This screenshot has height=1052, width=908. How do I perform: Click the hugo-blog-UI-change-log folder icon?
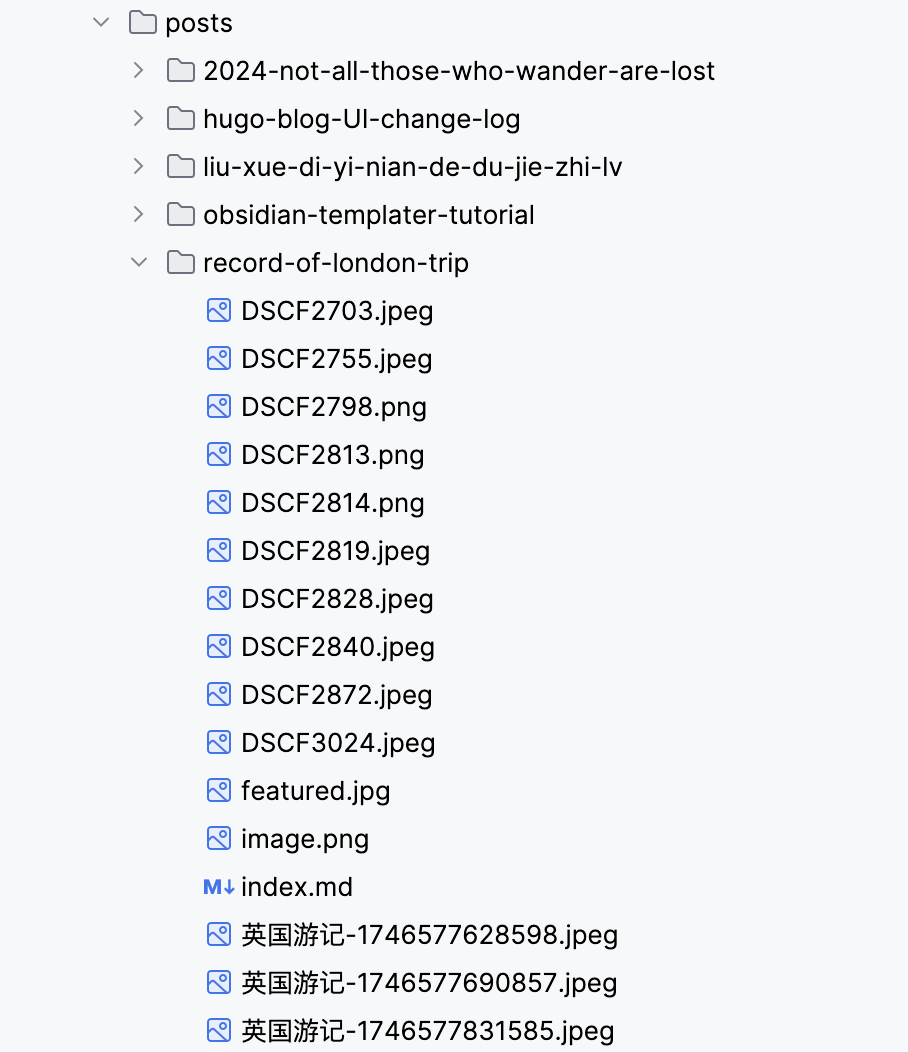click(181, 118)
